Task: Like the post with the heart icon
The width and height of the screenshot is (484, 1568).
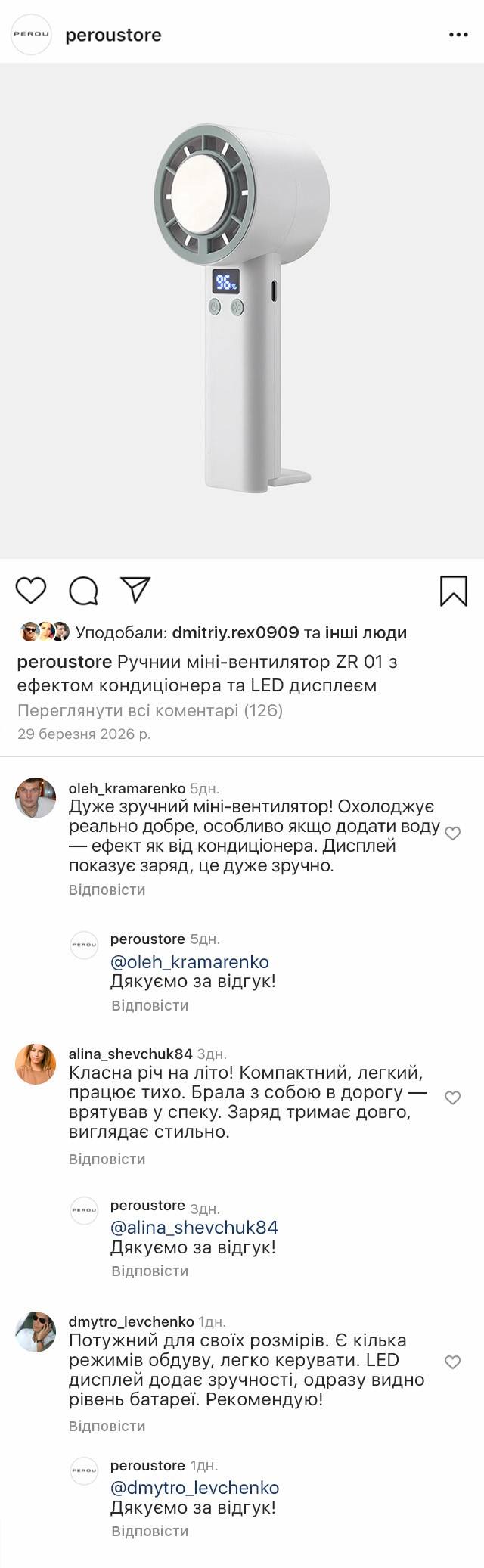Action: pyautogui.click(x=31, y=590)
